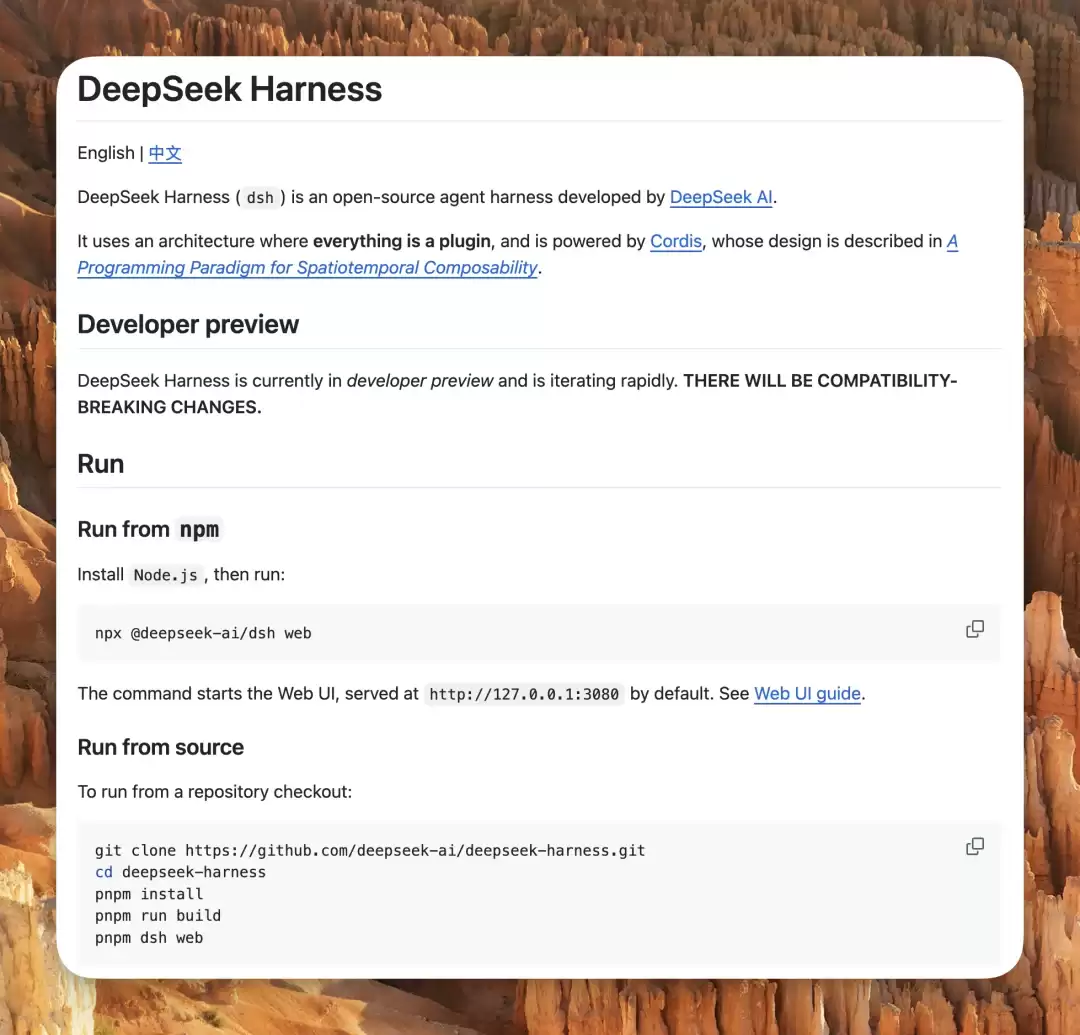1080x1035 pixels.
Task: Click the italic 'developer preview' phrase
Action: pos(420,381)
